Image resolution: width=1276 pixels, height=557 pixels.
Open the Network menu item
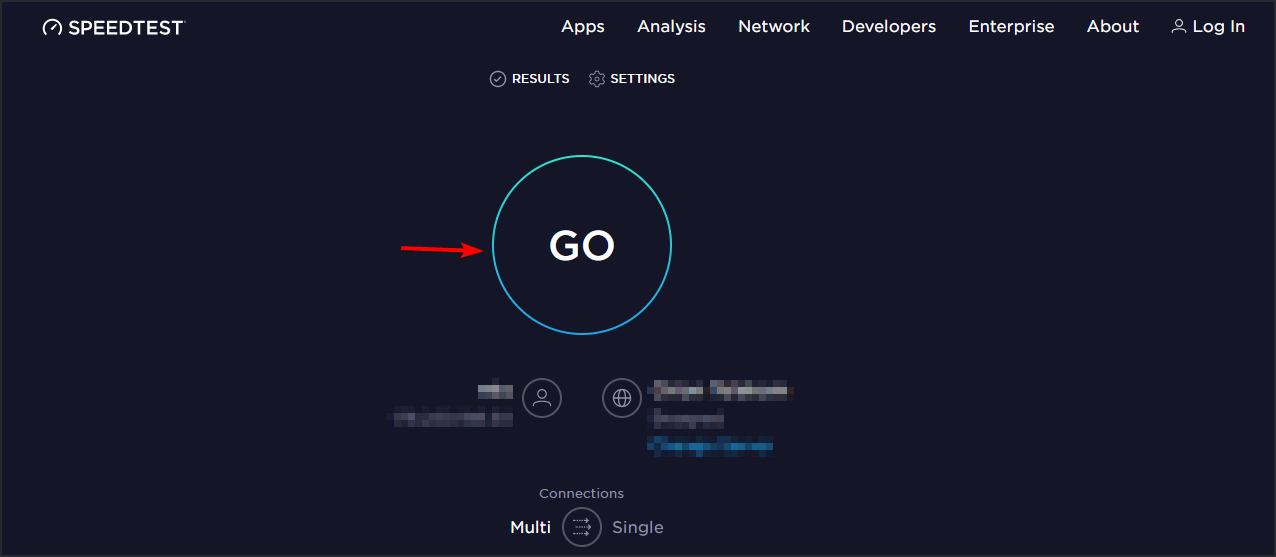[774, 27]
